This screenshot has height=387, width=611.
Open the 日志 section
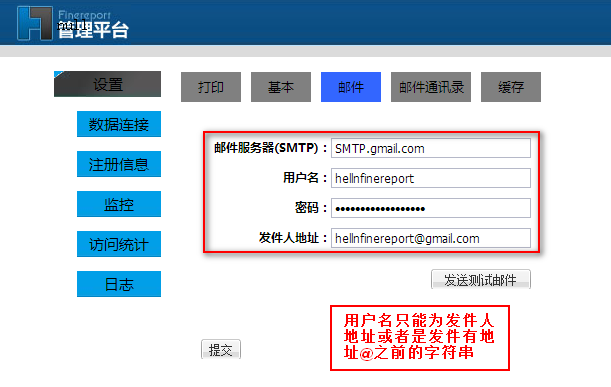point(119,284)
